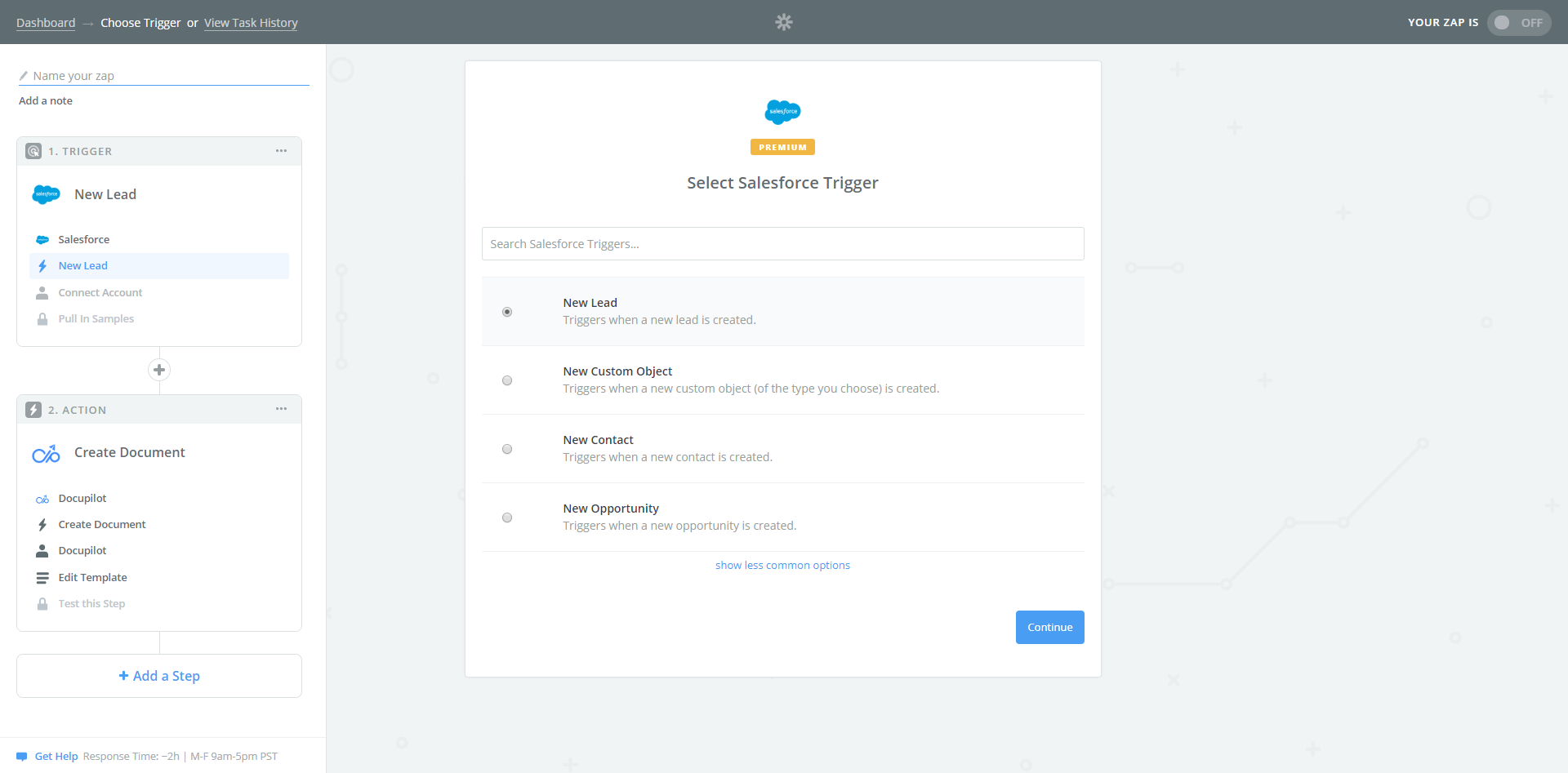Click the Action step header bolt icon

(33, 410)
